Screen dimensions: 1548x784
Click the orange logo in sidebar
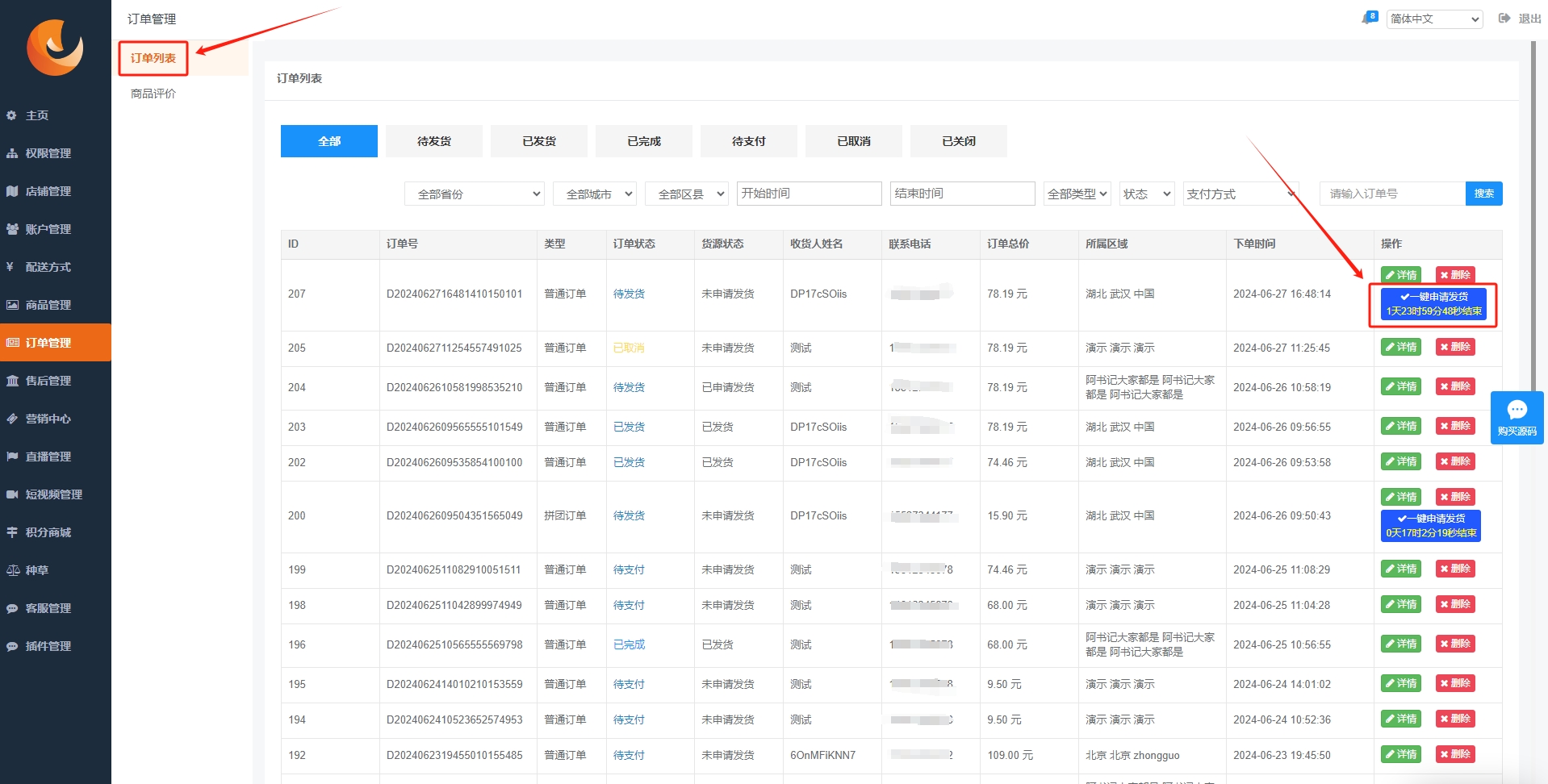point(55,48)
